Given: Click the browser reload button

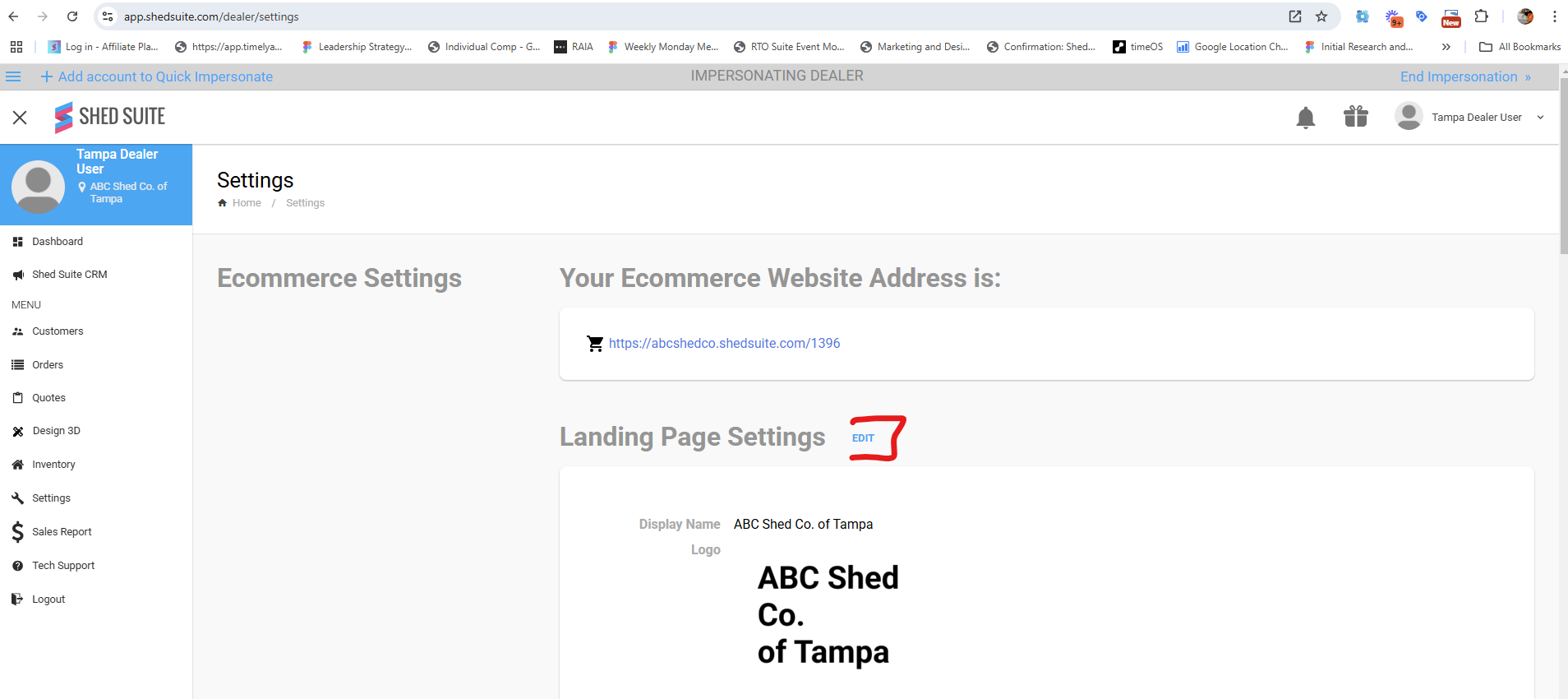Looking at the screenshot, I should coord(72,16).
